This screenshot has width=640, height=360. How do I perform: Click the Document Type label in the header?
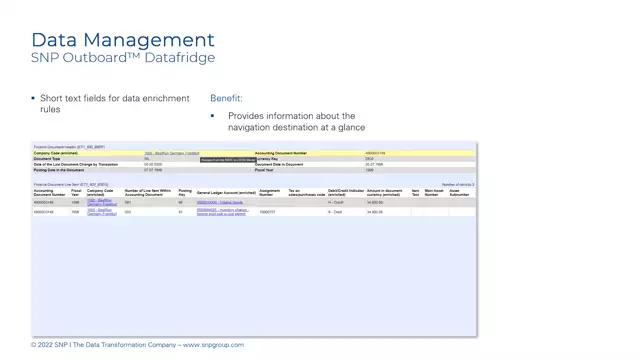pos(47,159)
